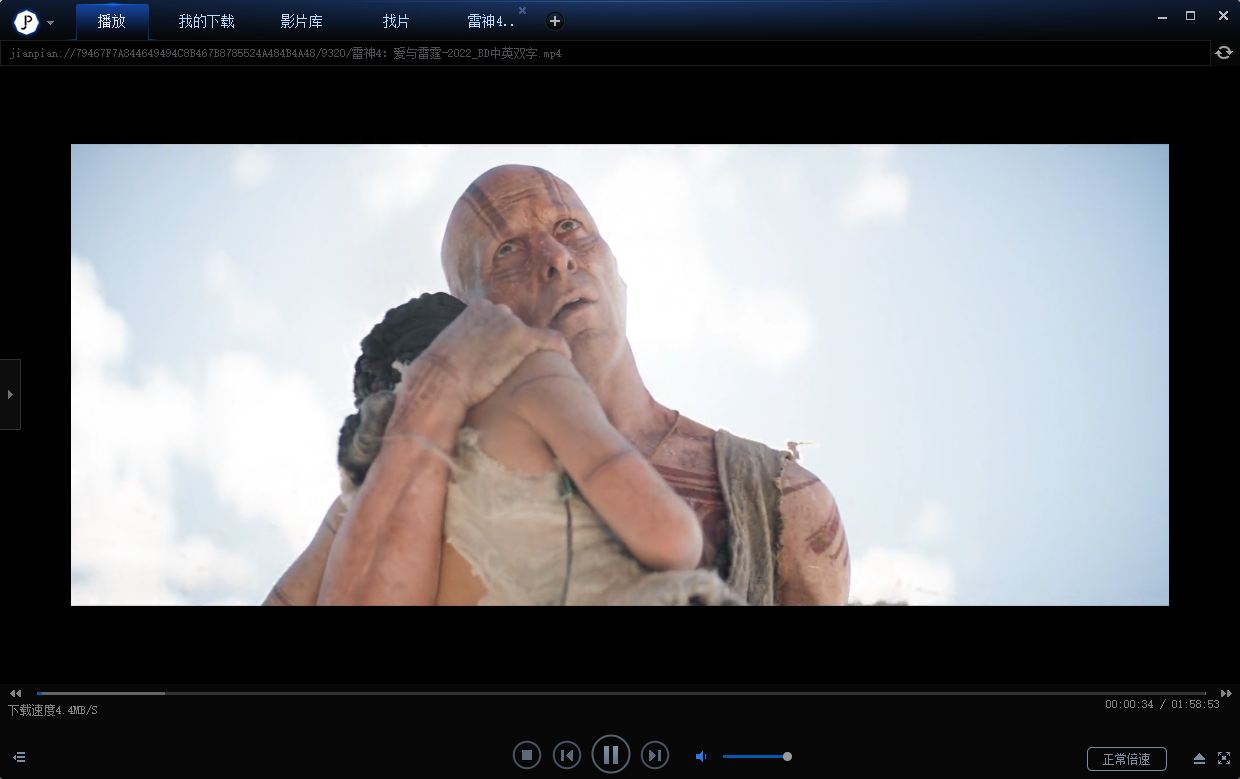
Task: Click the rewind double-arrow icon
Action: tap(16, 693)
